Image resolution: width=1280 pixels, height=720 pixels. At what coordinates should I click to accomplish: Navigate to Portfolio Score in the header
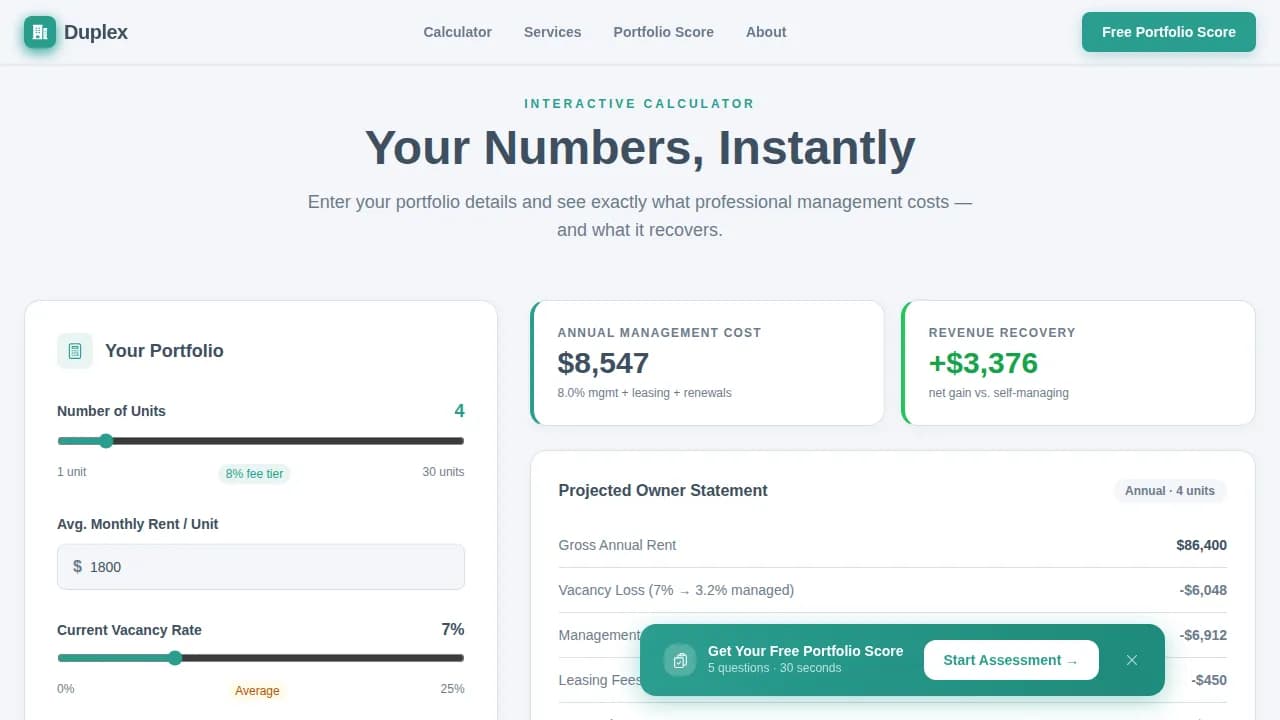tap(663, 32)
